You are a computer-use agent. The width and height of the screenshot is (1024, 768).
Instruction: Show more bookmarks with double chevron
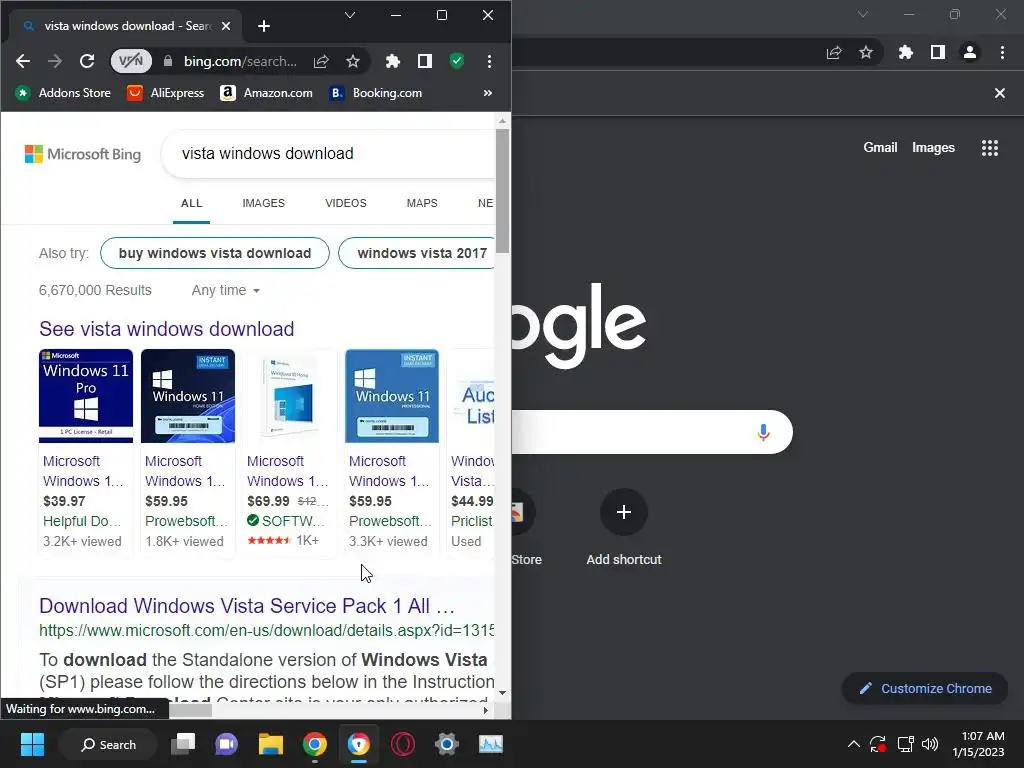(487, 93)
